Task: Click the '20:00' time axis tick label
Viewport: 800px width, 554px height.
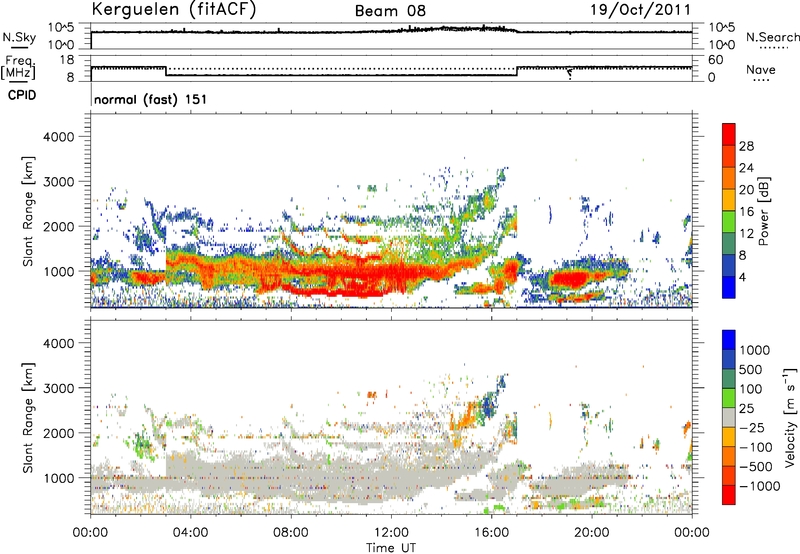Action: point(592,533)
